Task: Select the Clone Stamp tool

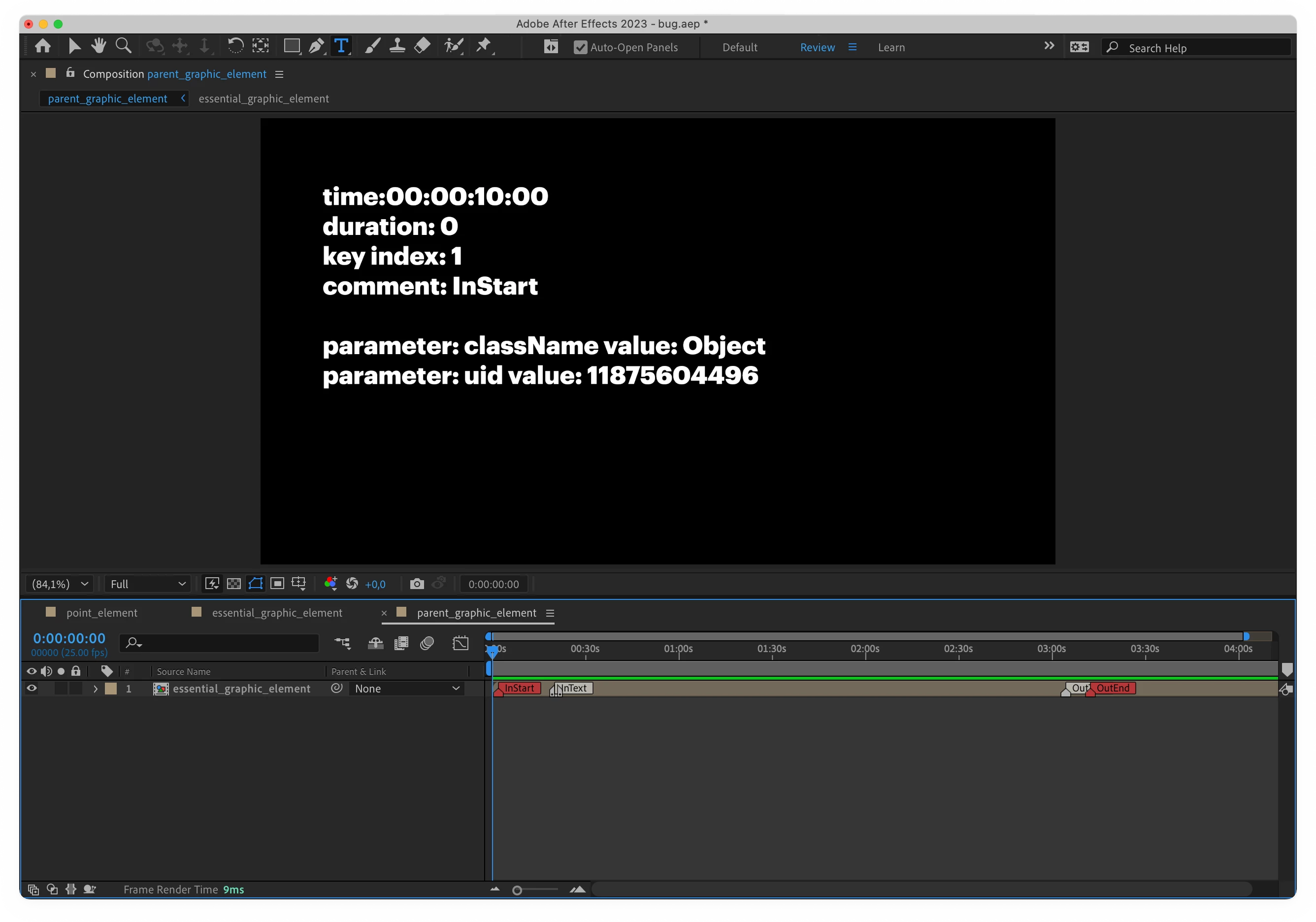Action: [x=397, y=46]
